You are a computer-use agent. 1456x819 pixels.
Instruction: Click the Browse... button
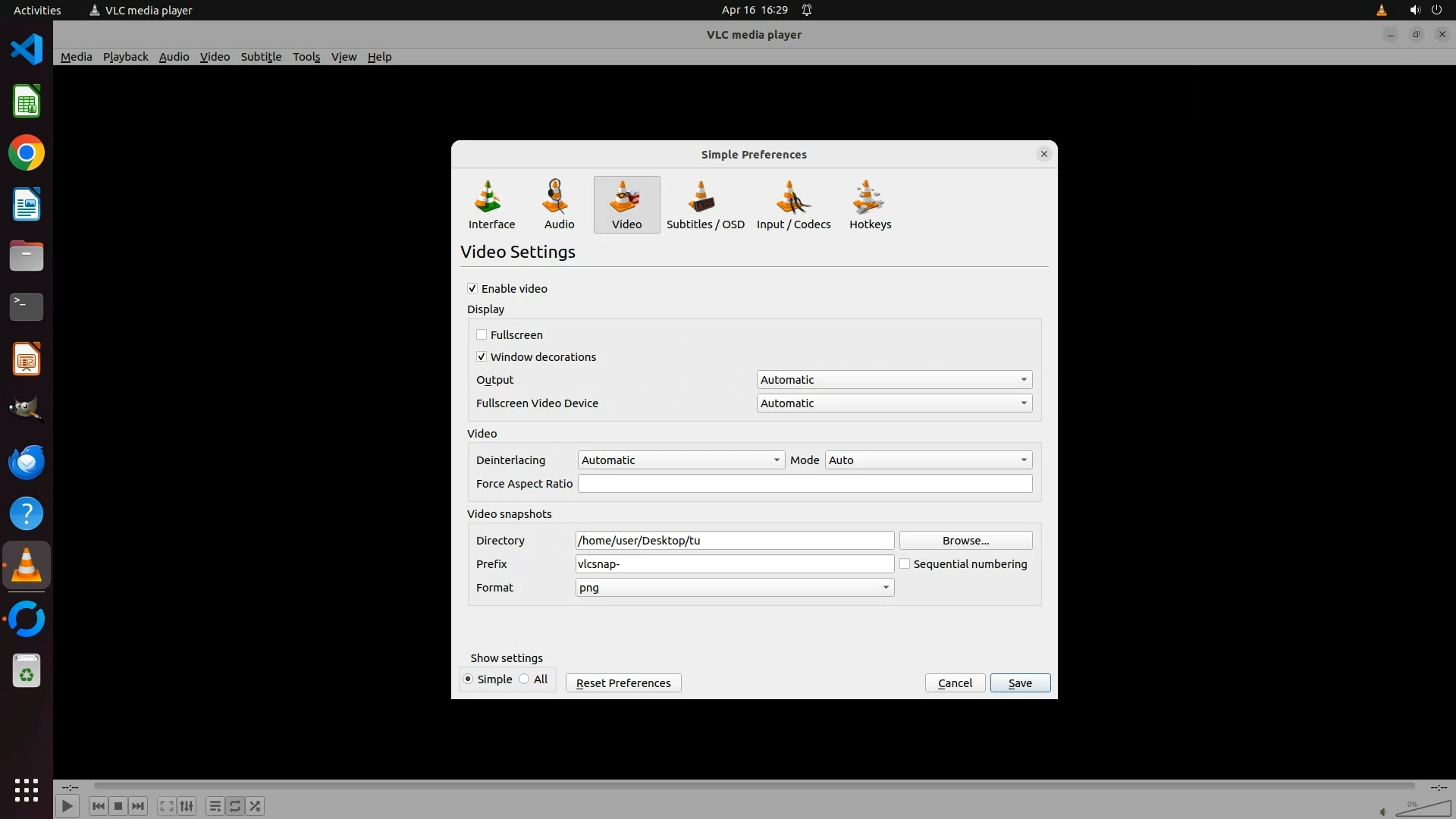(x=965, y=540)
